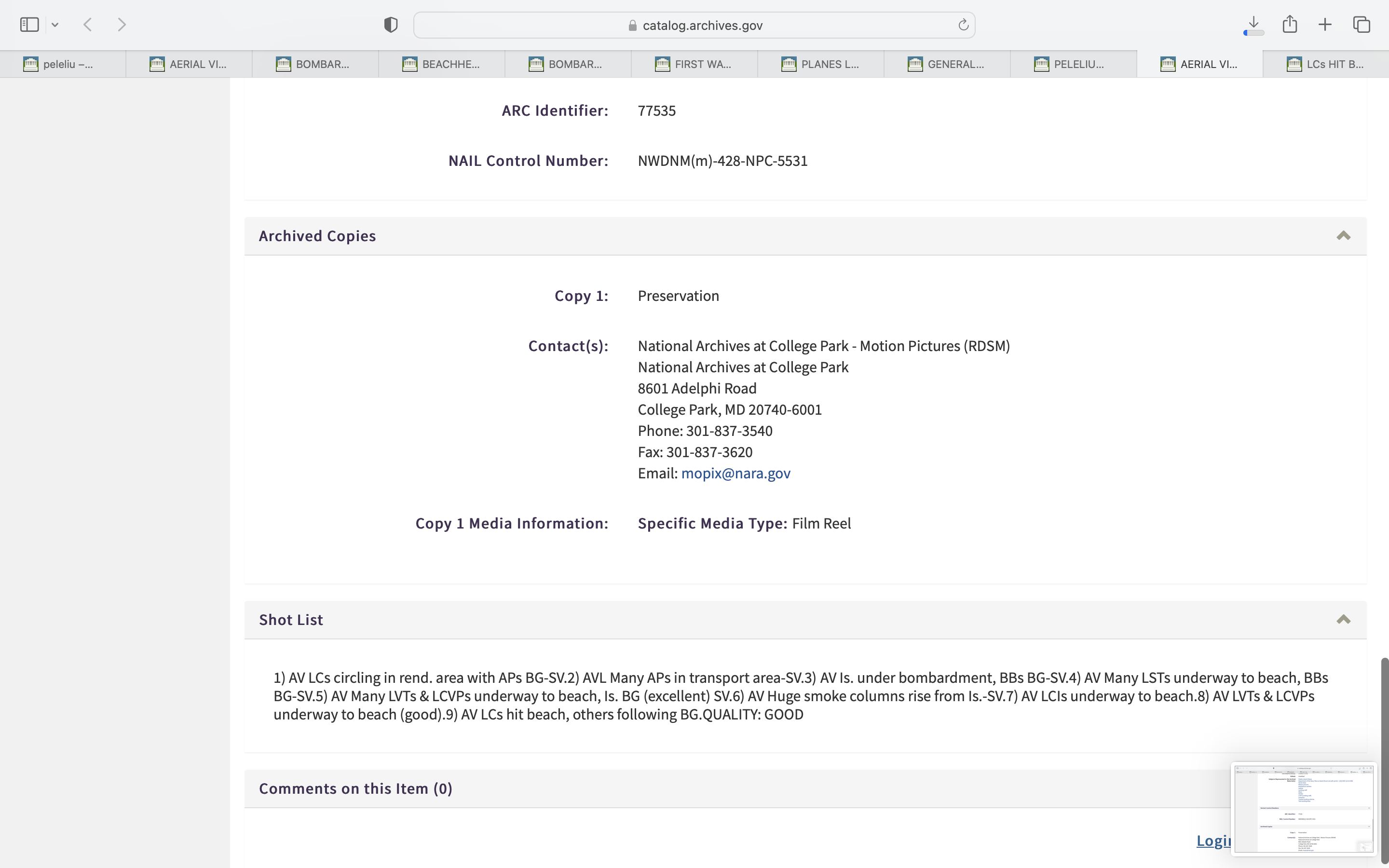Screen dimensions: 1389x868
Task: Go forward using the forward arrow
Action: [x=122, y=25]
